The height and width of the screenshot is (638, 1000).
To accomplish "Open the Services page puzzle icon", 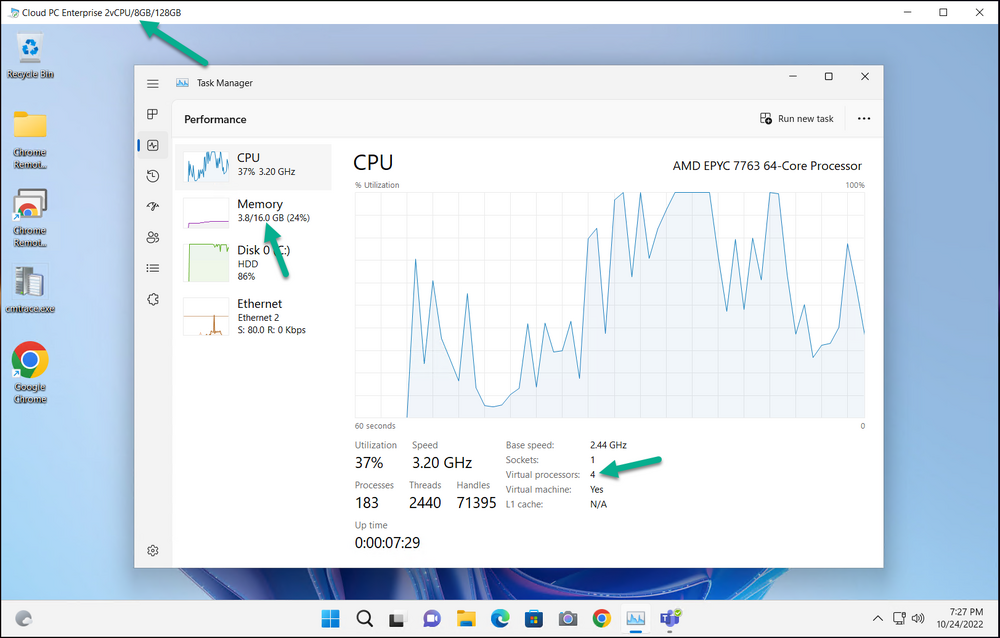I will coord(152,299).
